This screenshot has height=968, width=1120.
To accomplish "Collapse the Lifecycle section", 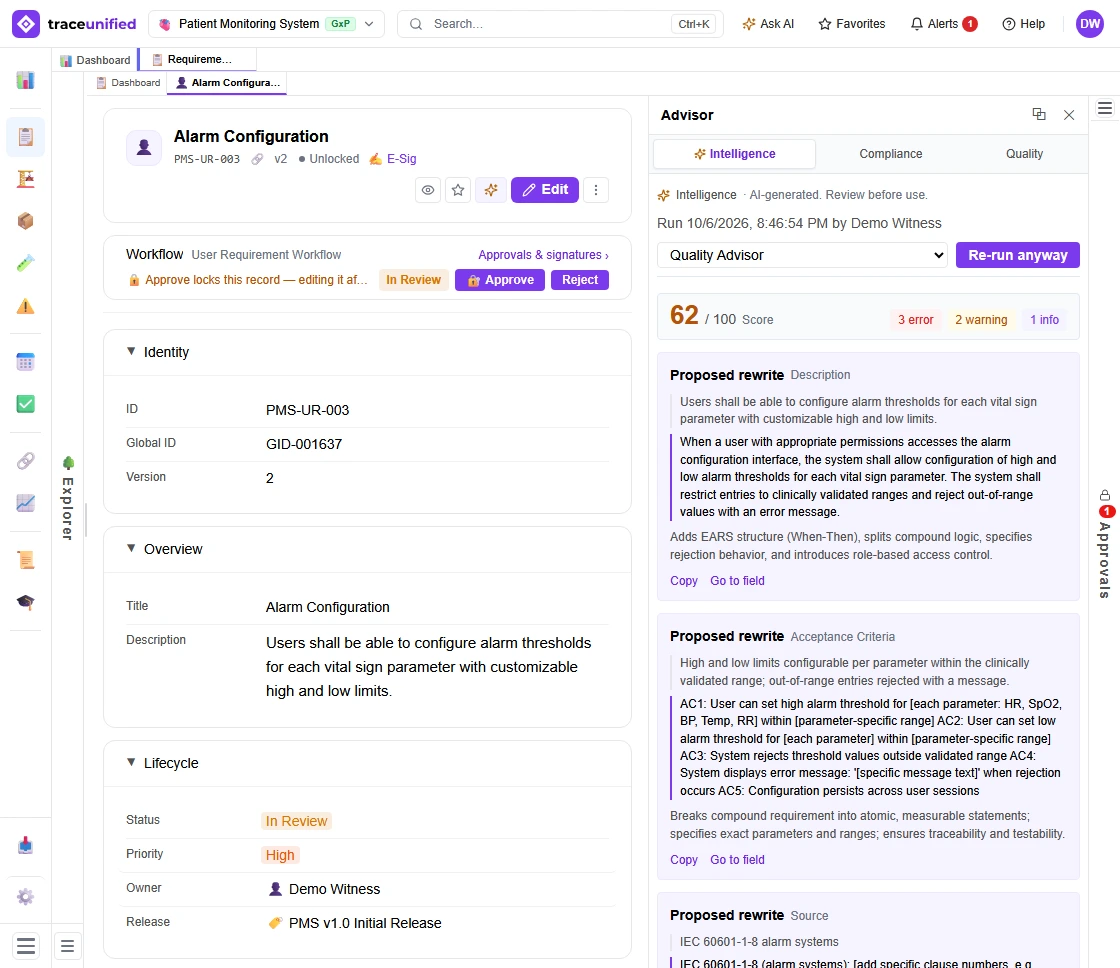I will [131, 762].
